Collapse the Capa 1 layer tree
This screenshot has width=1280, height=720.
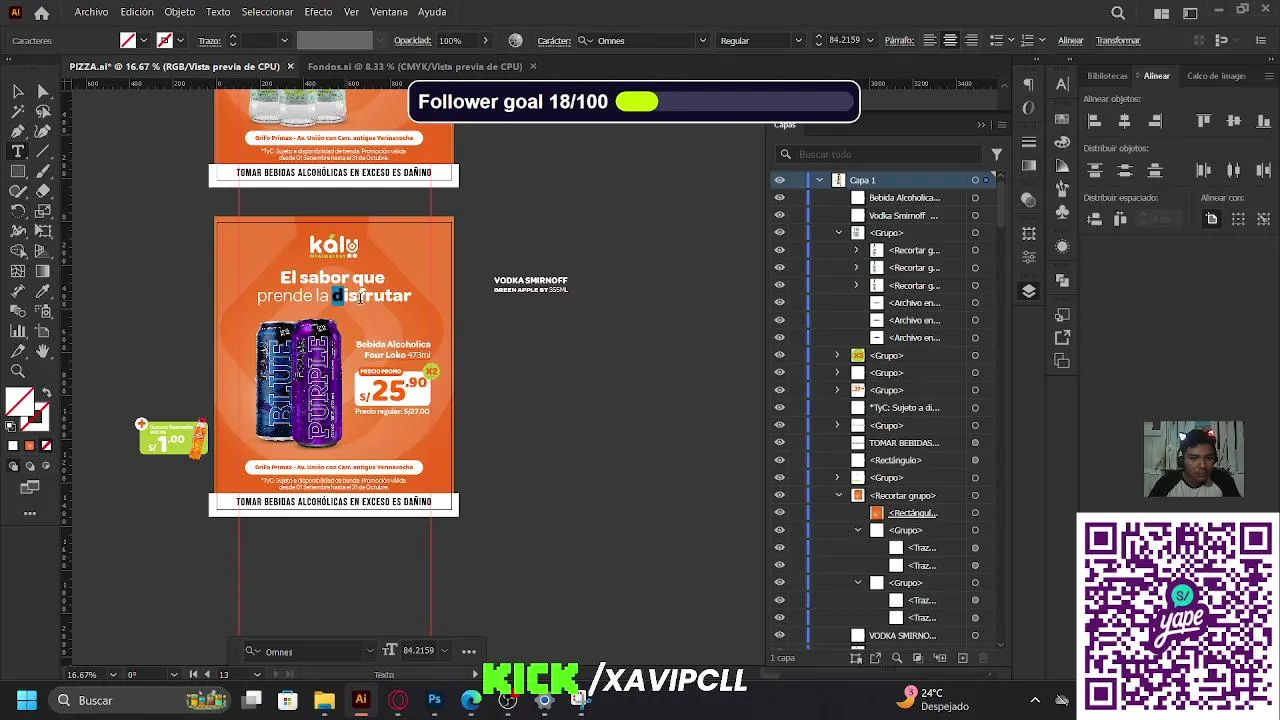point(820,180)
